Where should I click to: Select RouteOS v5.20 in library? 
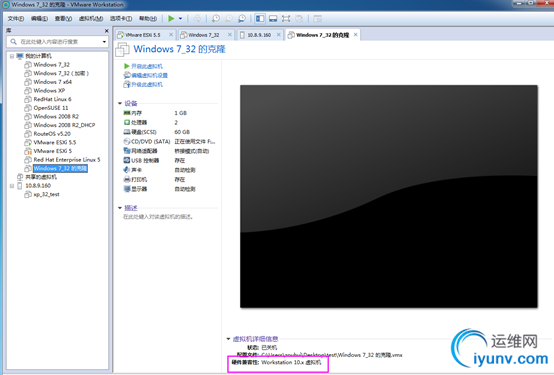click(x=52, y=134)
